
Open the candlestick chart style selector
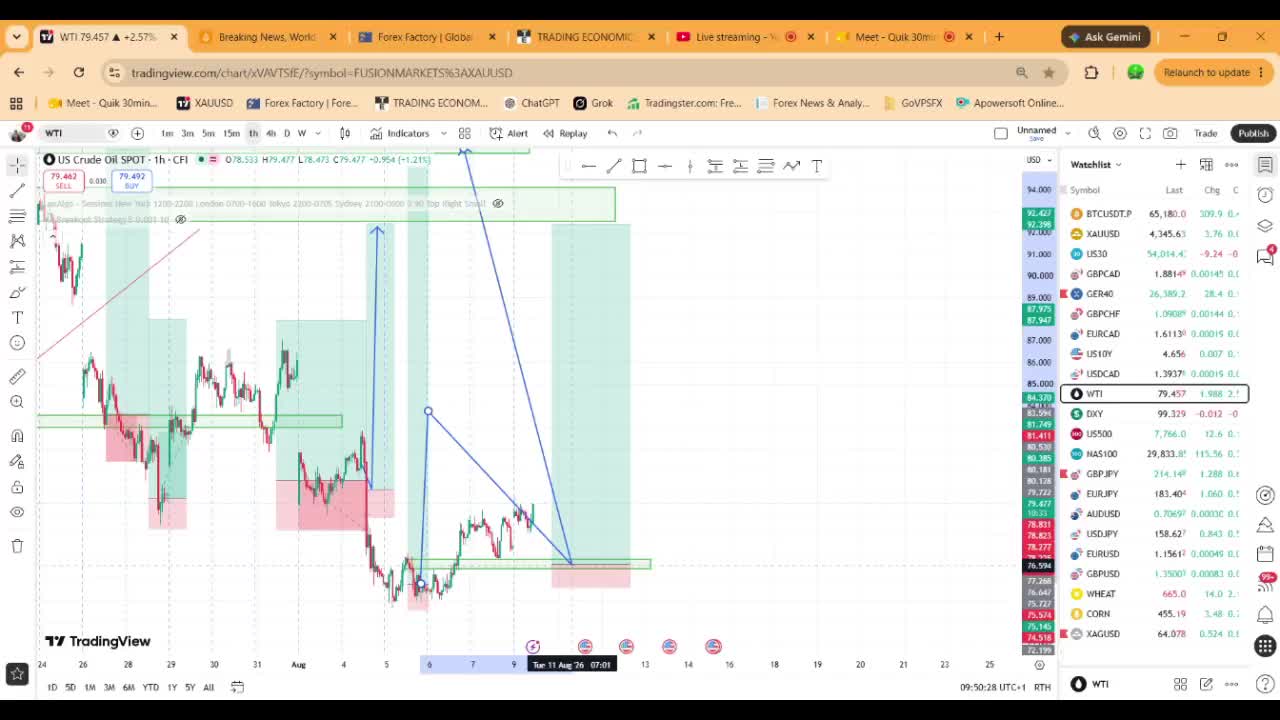(x=345, y=133)
